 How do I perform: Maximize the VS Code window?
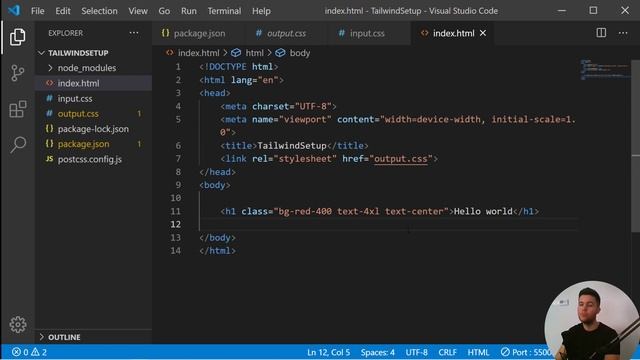593,11
